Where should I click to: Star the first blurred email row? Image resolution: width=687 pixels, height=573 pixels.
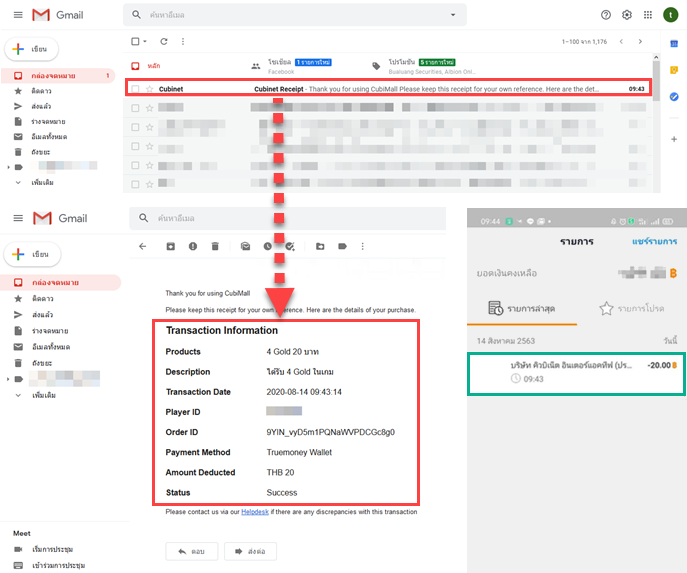point(149,108)
